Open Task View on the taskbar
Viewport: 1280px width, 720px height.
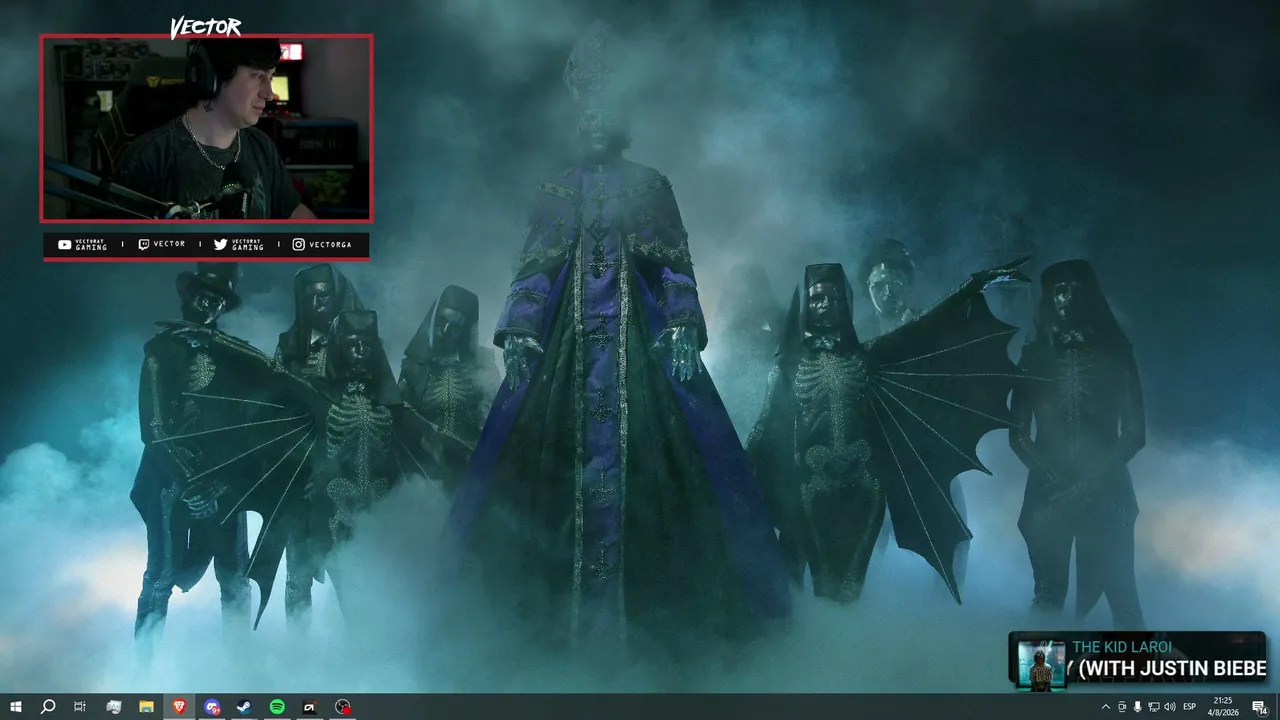click(x=80, y=707)
